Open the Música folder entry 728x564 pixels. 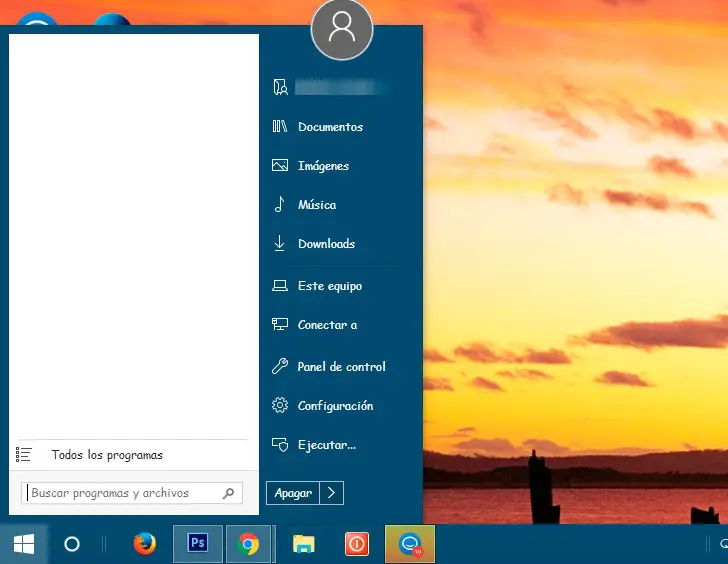pyautogui.click(x=317, y=205)
